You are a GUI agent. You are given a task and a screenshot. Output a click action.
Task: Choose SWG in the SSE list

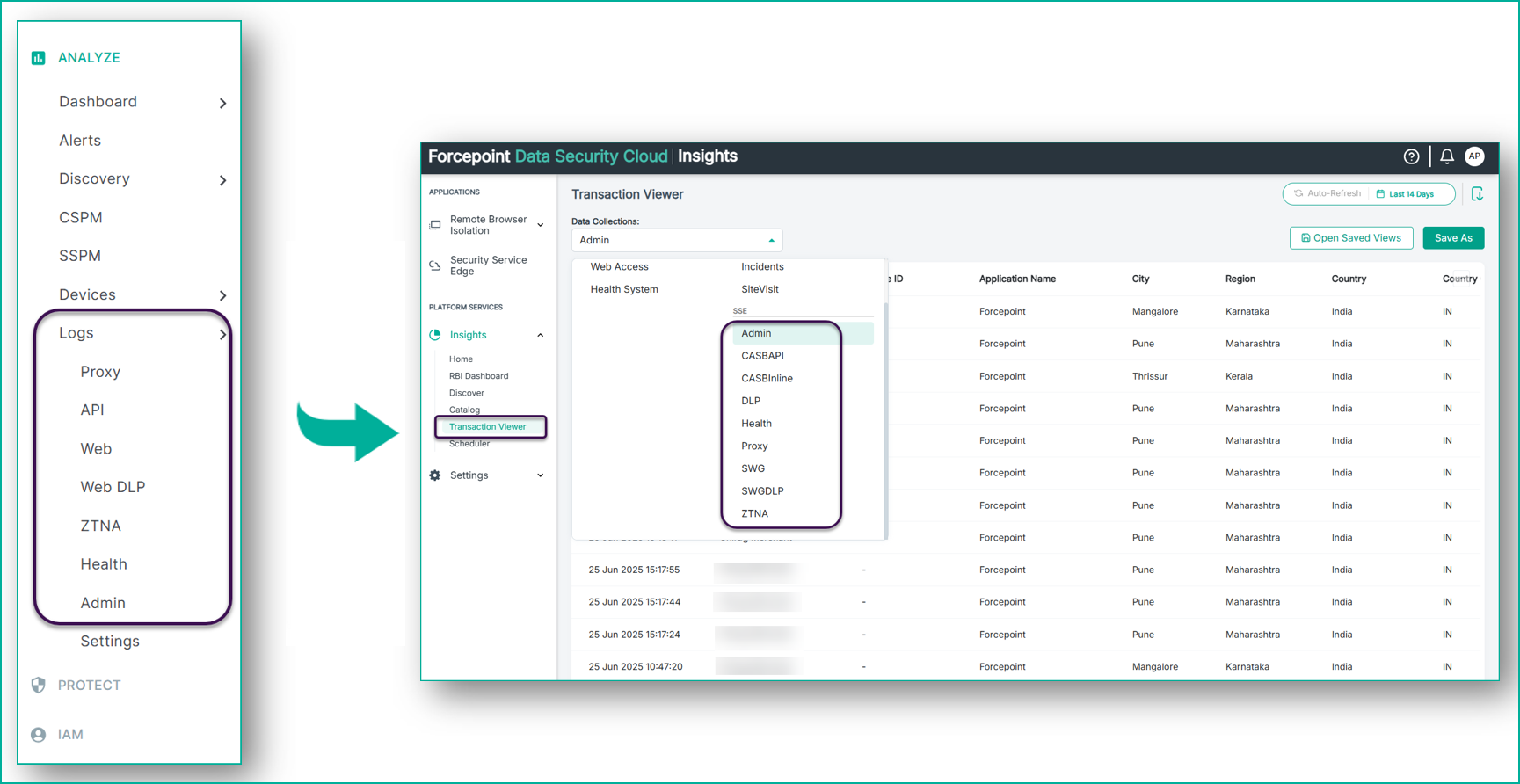[753, 468]
